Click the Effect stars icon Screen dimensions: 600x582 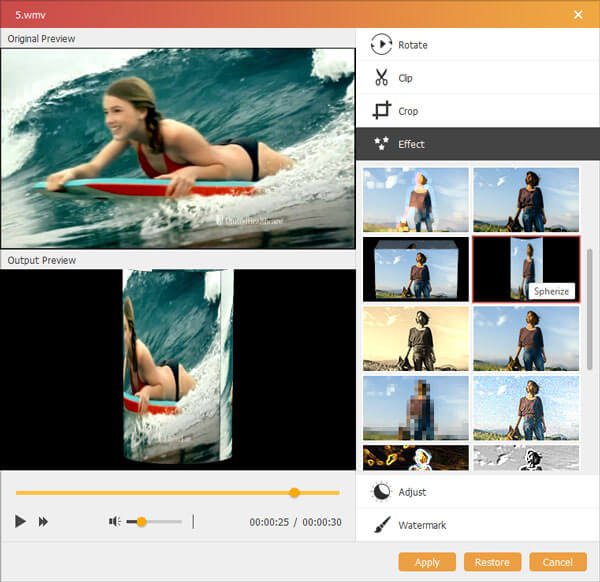tap(381, 144)
